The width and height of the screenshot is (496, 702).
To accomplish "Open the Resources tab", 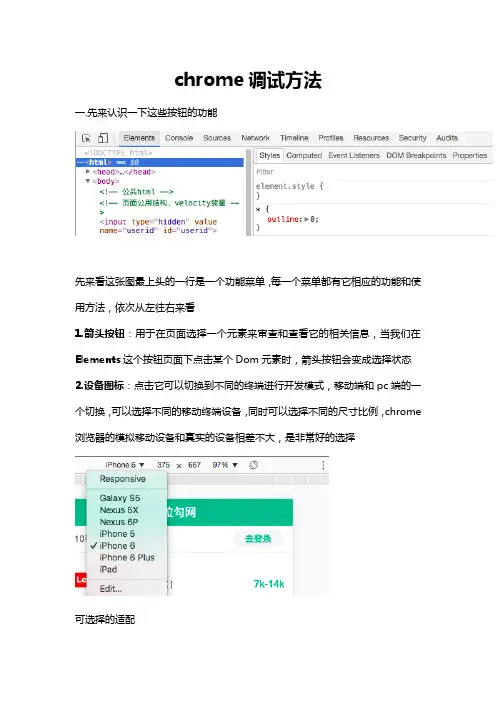I will [x=371, y=138].
